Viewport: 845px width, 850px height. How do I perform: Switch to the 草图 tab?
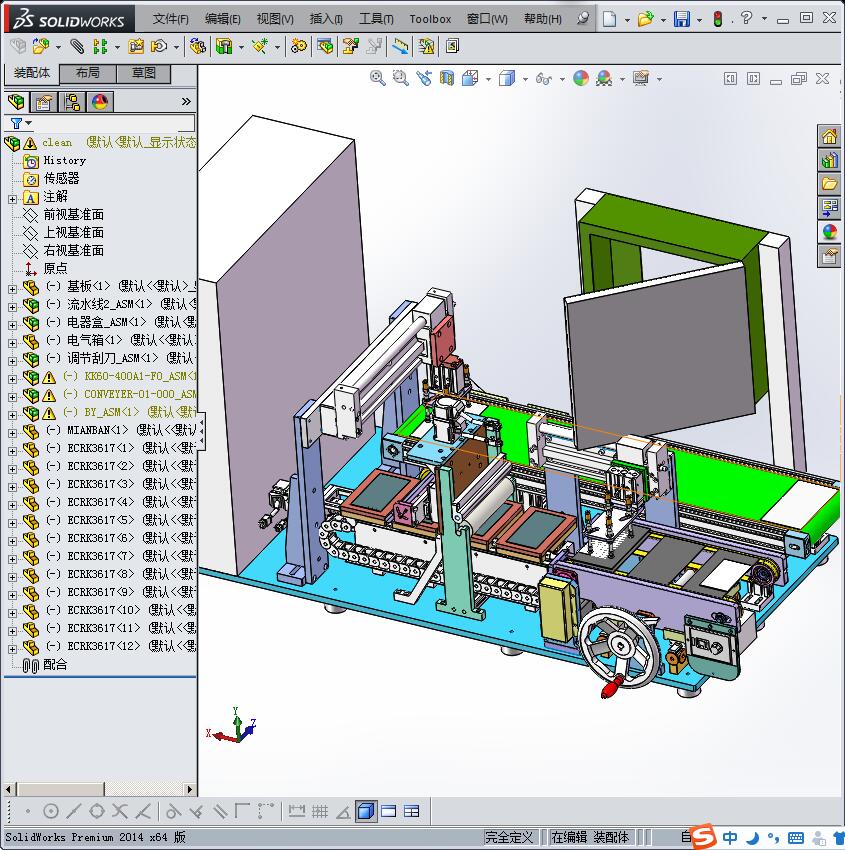144,74
